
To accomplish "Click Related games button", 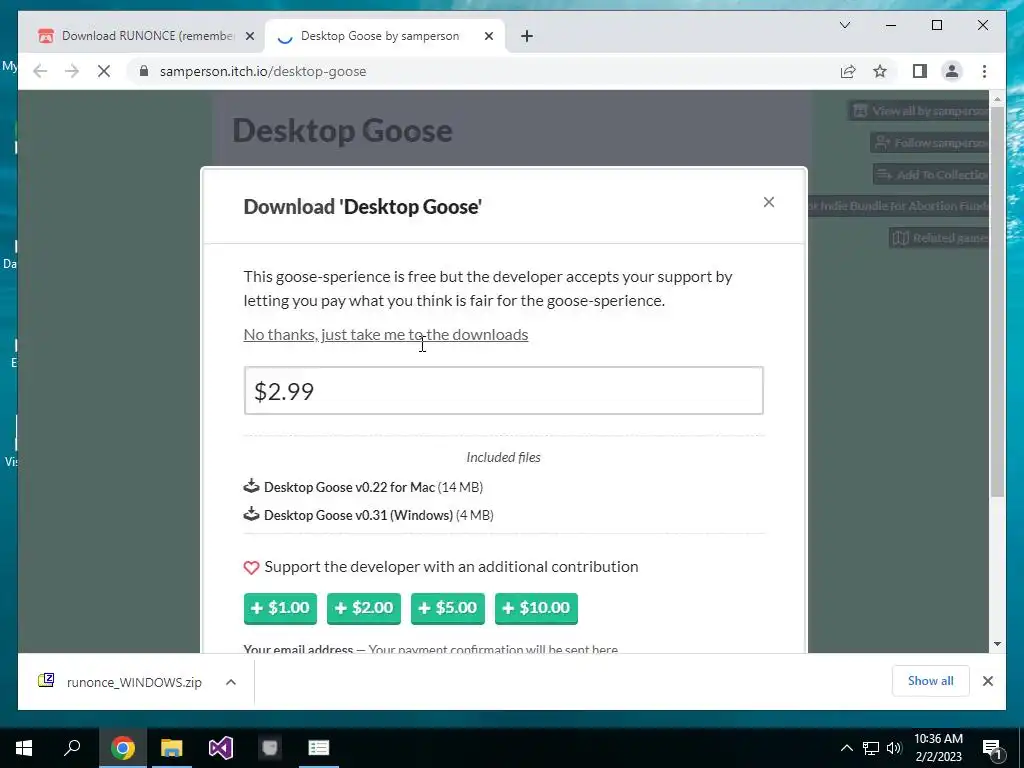I will pyautogui.click(x=940, y=238).
